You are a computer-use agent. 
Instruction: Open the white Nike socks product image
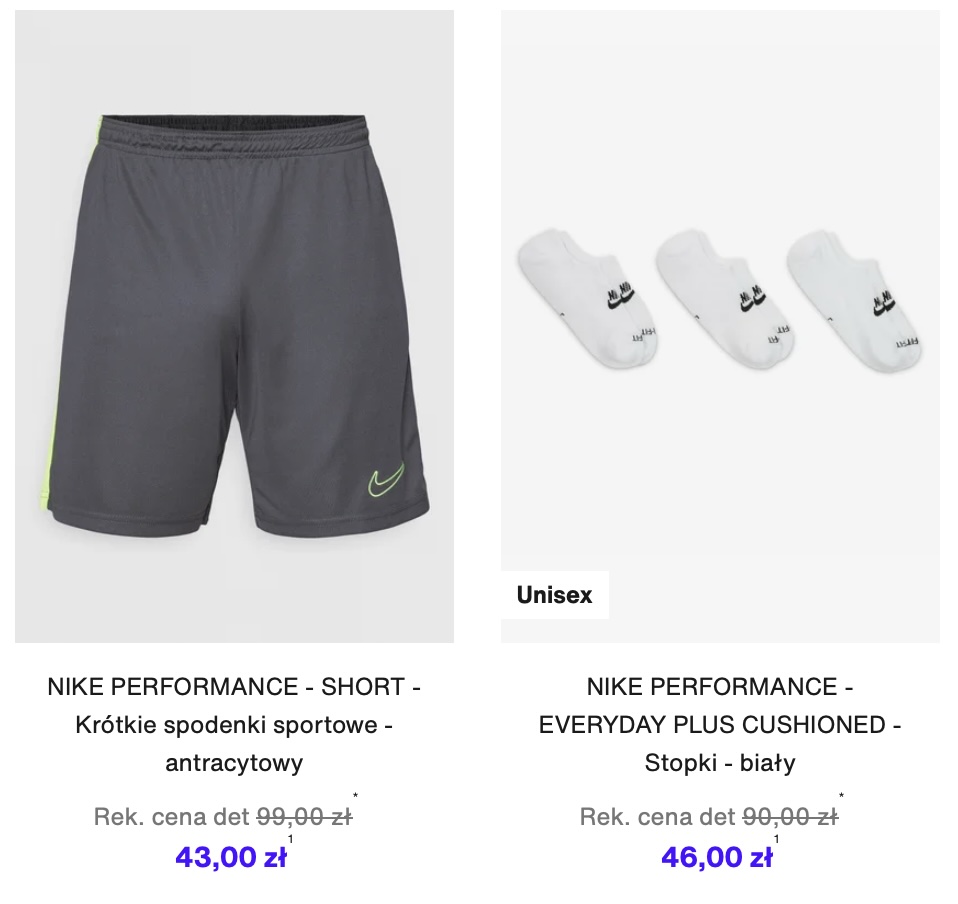click(x=720, y=326)
